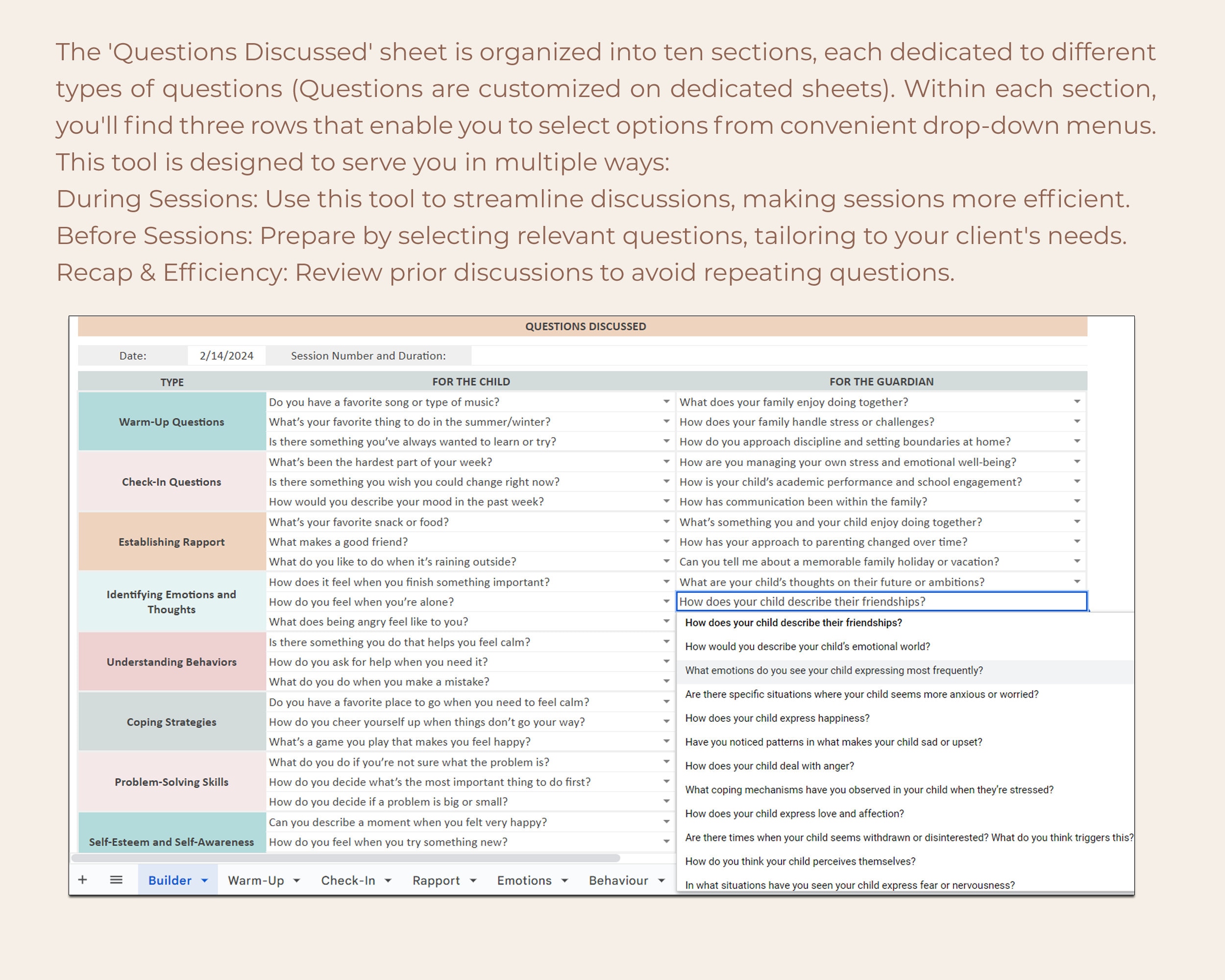
Task: Expand dropdown for big or small problem question
Action: (666, 801)
